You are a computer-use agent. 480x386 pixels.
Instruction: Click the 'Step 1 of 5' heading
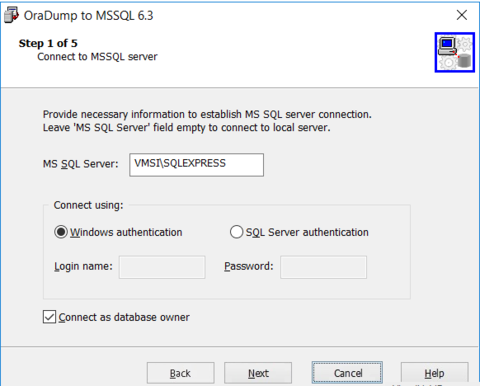pos(48,43)
